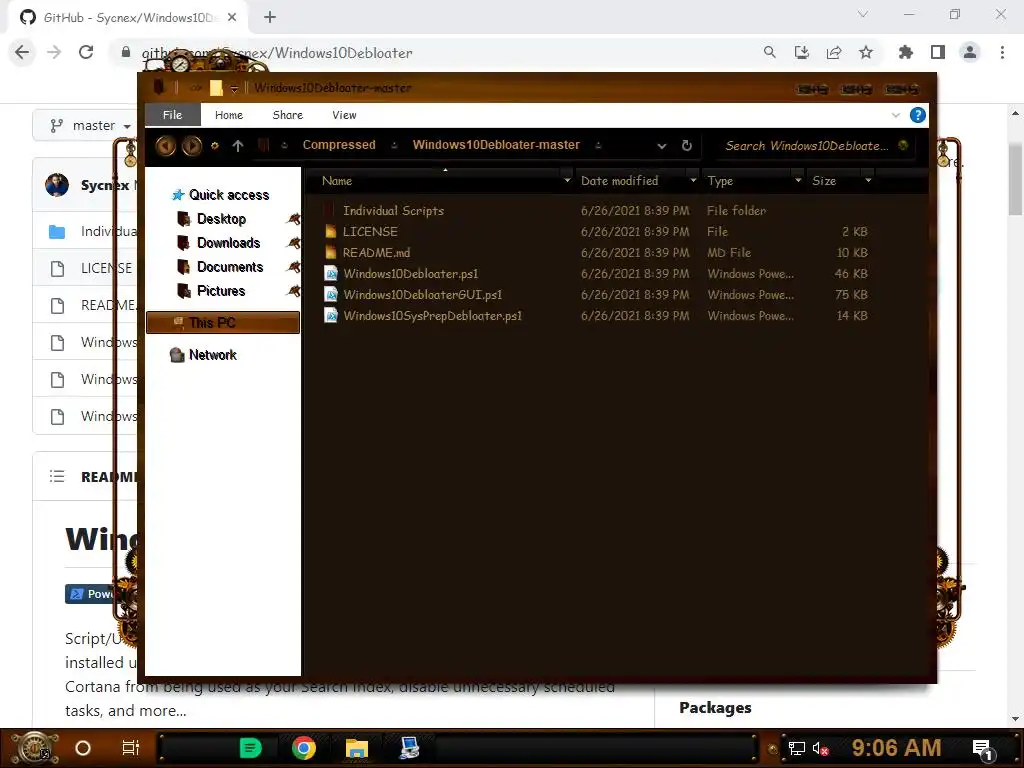1024x768 pixels.
Task: Open Chrome from the taskbar
Action: [304, 748]
